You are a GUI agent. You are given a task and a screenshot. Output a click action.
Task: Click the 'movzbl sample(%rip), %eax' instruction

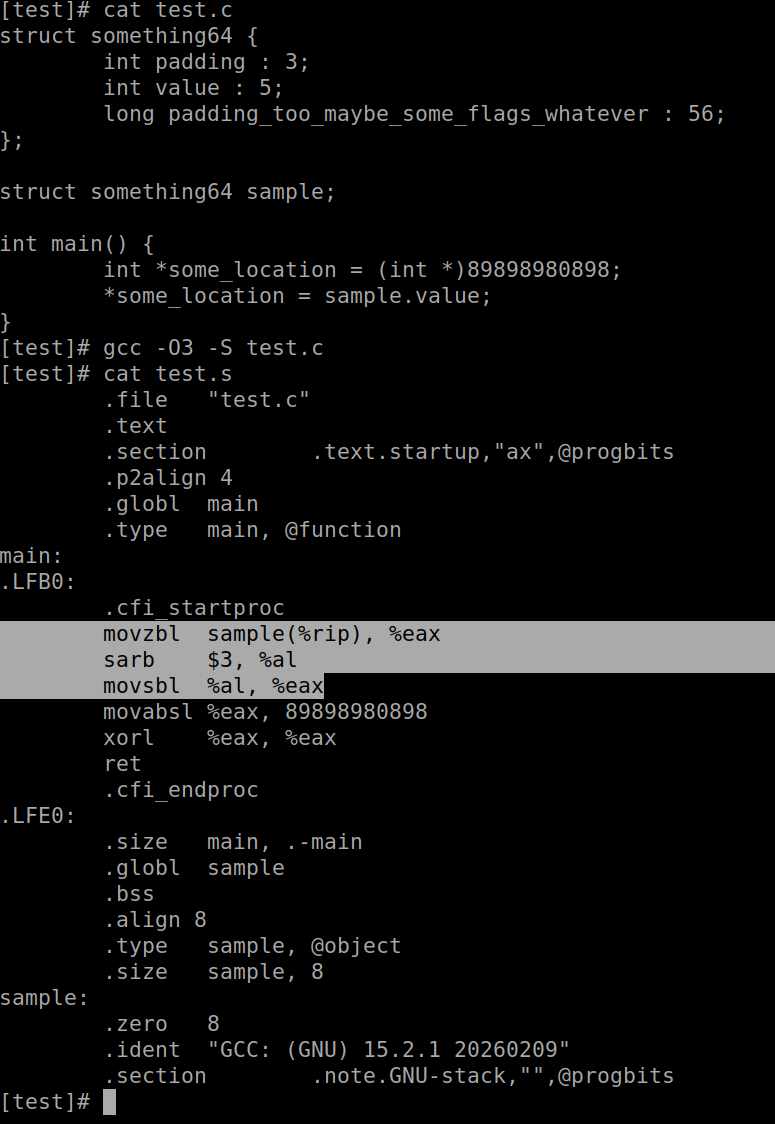coord(271,634)
